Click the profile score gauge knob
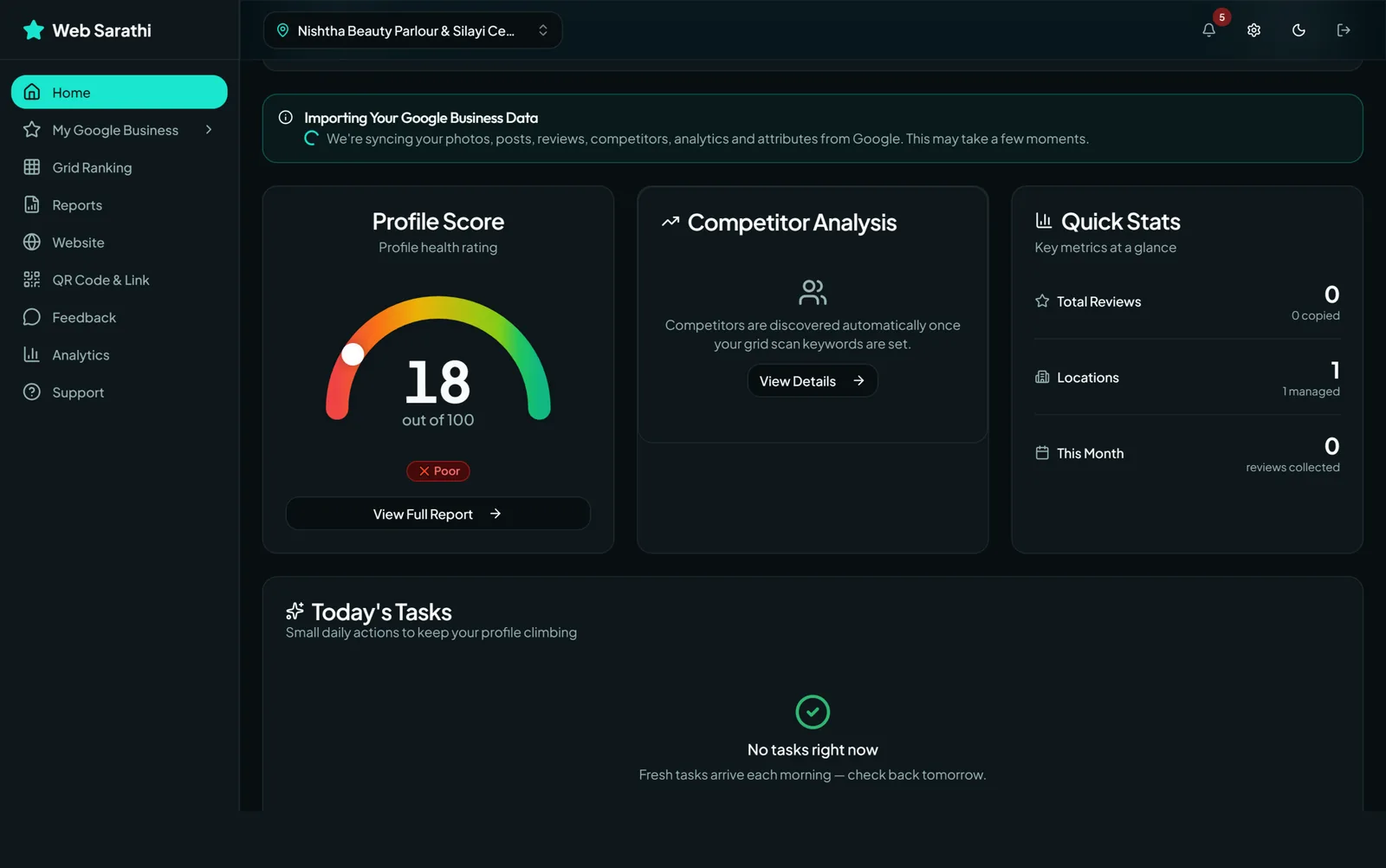The width and height of the screenshot is (1386, 868). pyautogui.click(x=353, y=354)
